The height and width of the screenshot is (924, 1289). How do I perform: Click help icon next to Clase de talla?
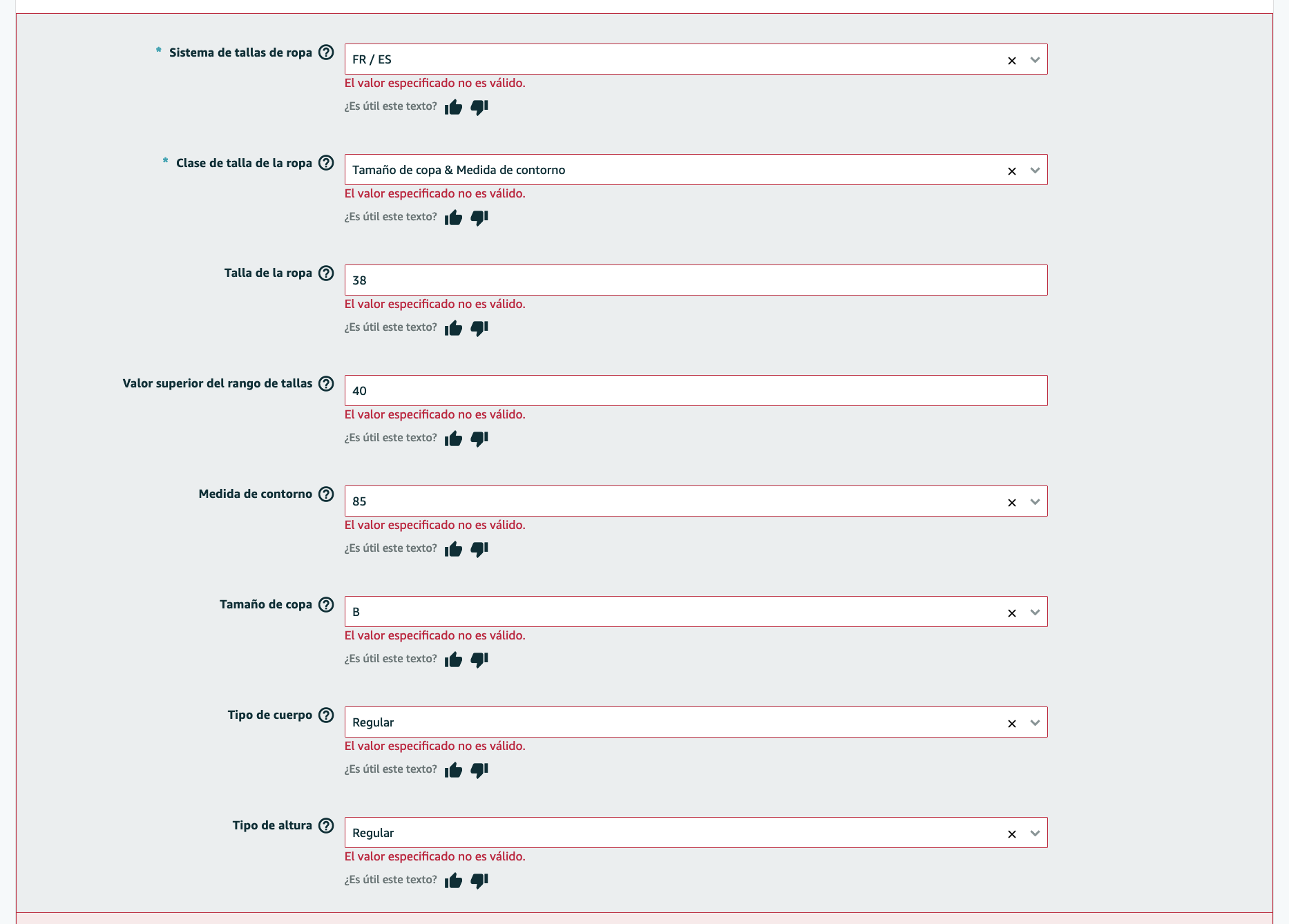pos(326,163)
